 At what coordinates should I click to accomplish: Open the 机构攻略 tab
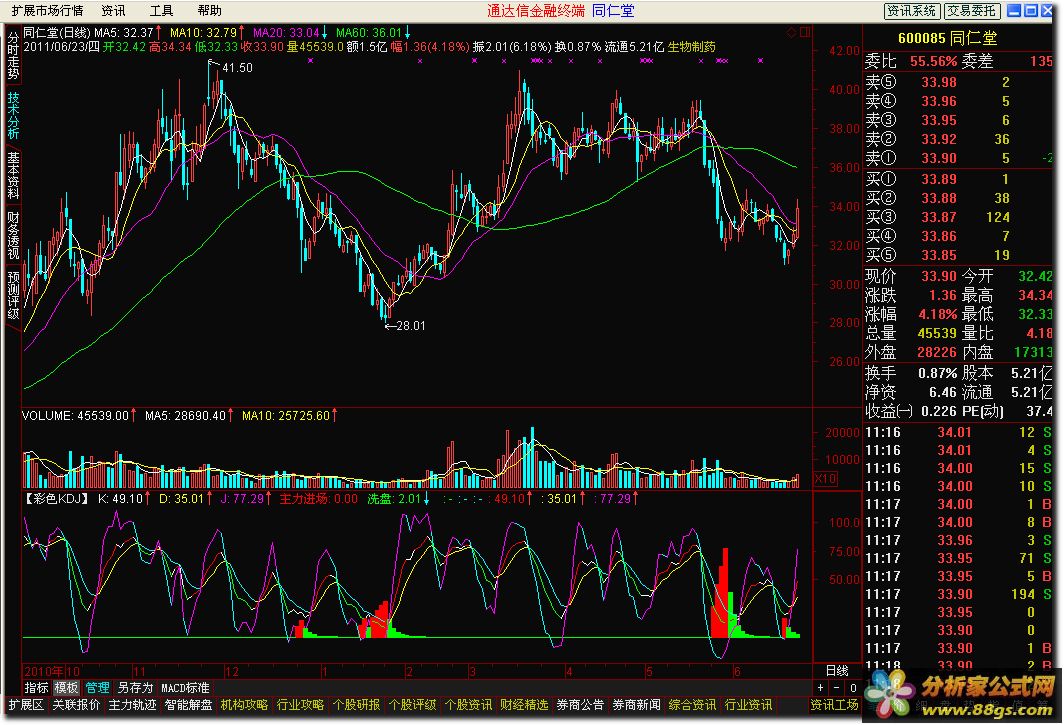point(244,705)
